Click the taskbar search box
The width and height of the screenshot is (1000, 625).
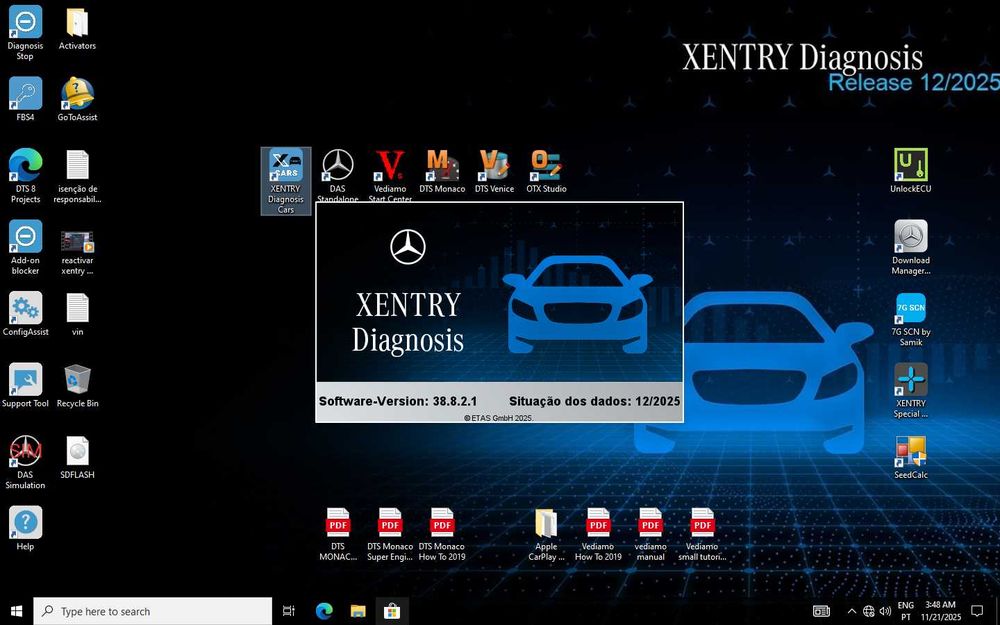point(152,611)
